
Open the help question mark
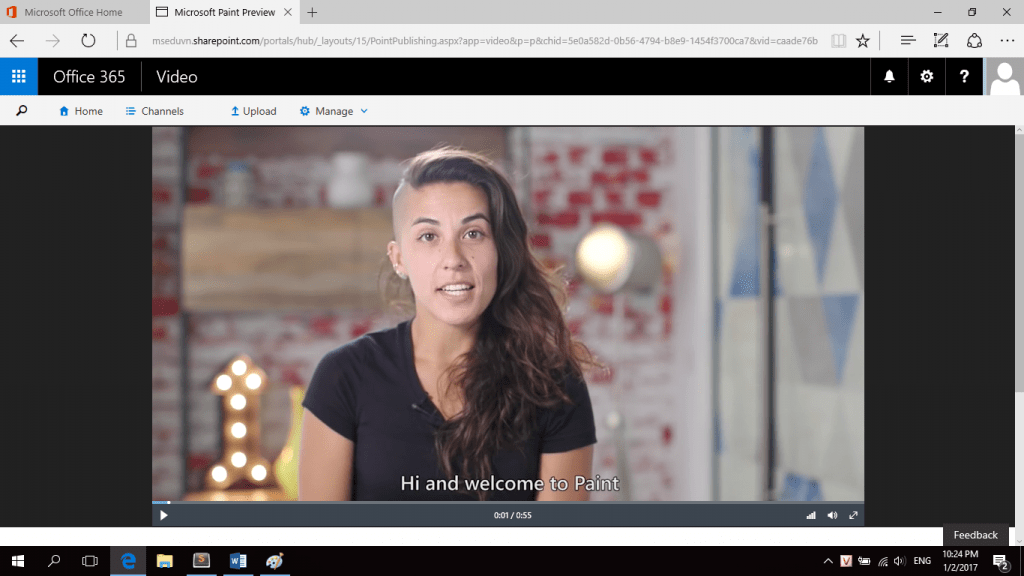(964, 76)
